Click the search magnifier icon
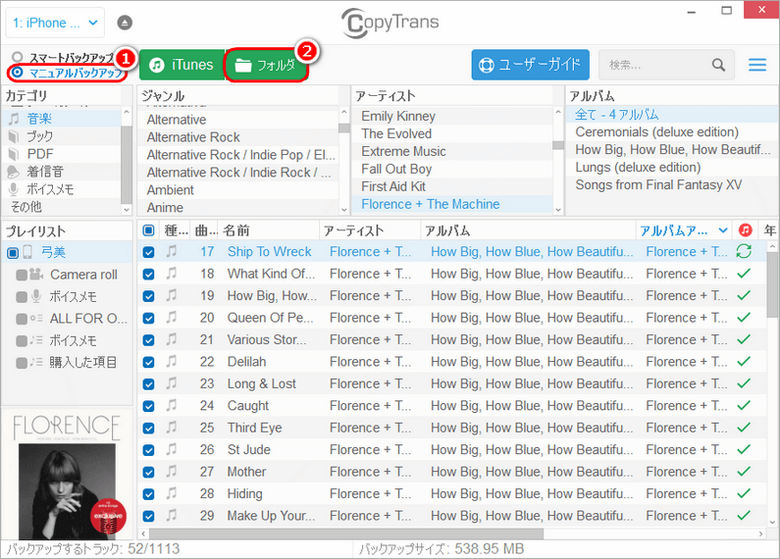The width and height of the screenshot is (780, 559). click(718, 65)
